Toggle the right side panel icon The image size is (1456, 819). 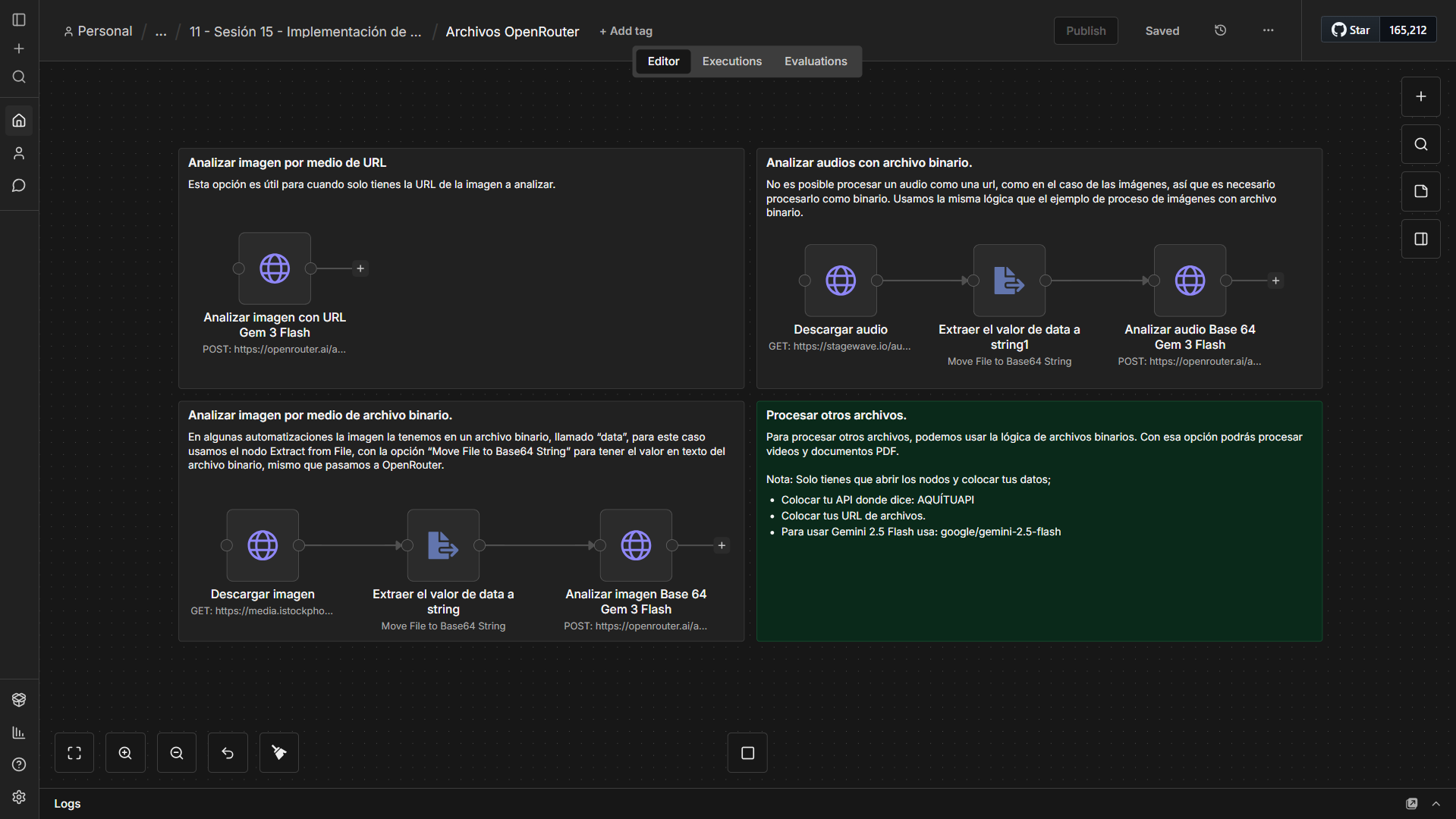point(1420,239)
